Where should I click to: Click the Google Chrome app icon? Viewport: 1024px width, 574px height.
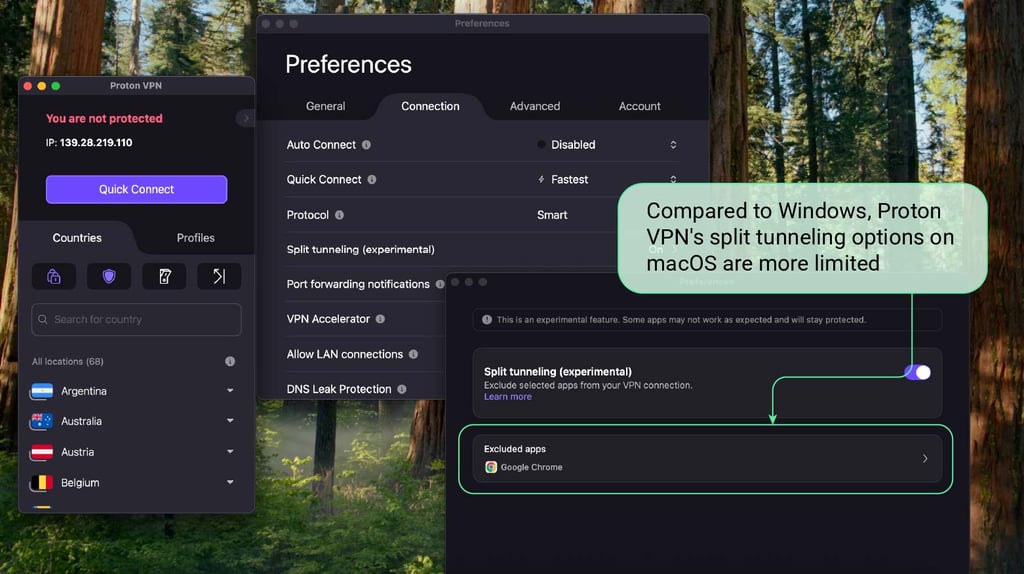[491, 467]
